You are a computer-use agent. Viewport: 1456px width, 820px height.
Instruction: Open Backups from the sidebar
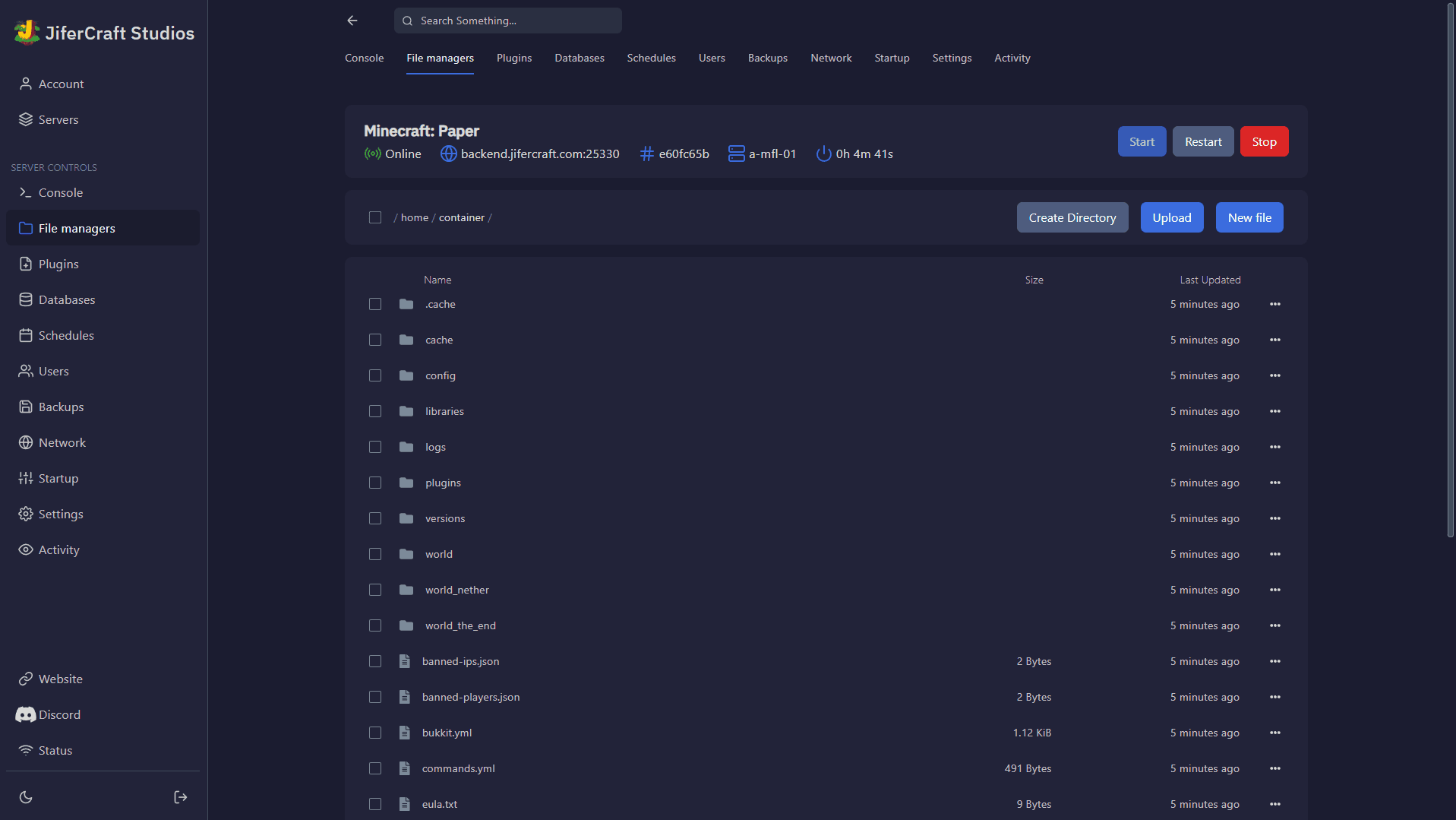(x=61, y=407)
